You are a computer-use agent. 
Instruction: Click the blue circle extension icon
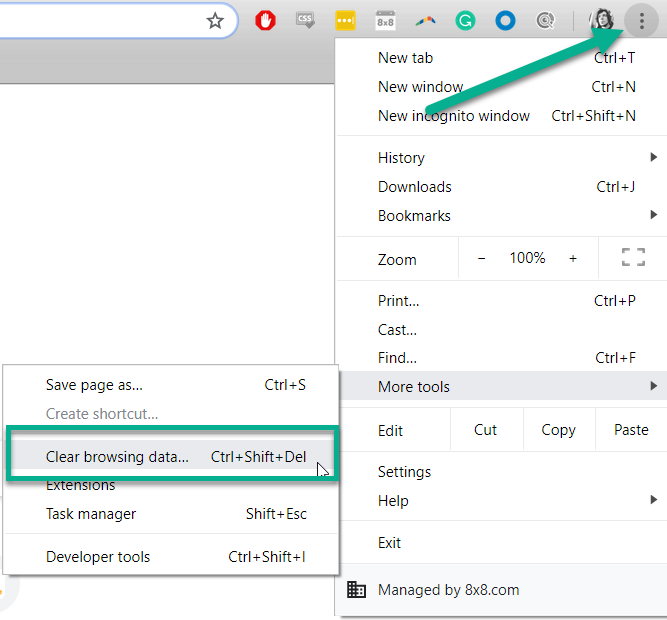point(505,21)
